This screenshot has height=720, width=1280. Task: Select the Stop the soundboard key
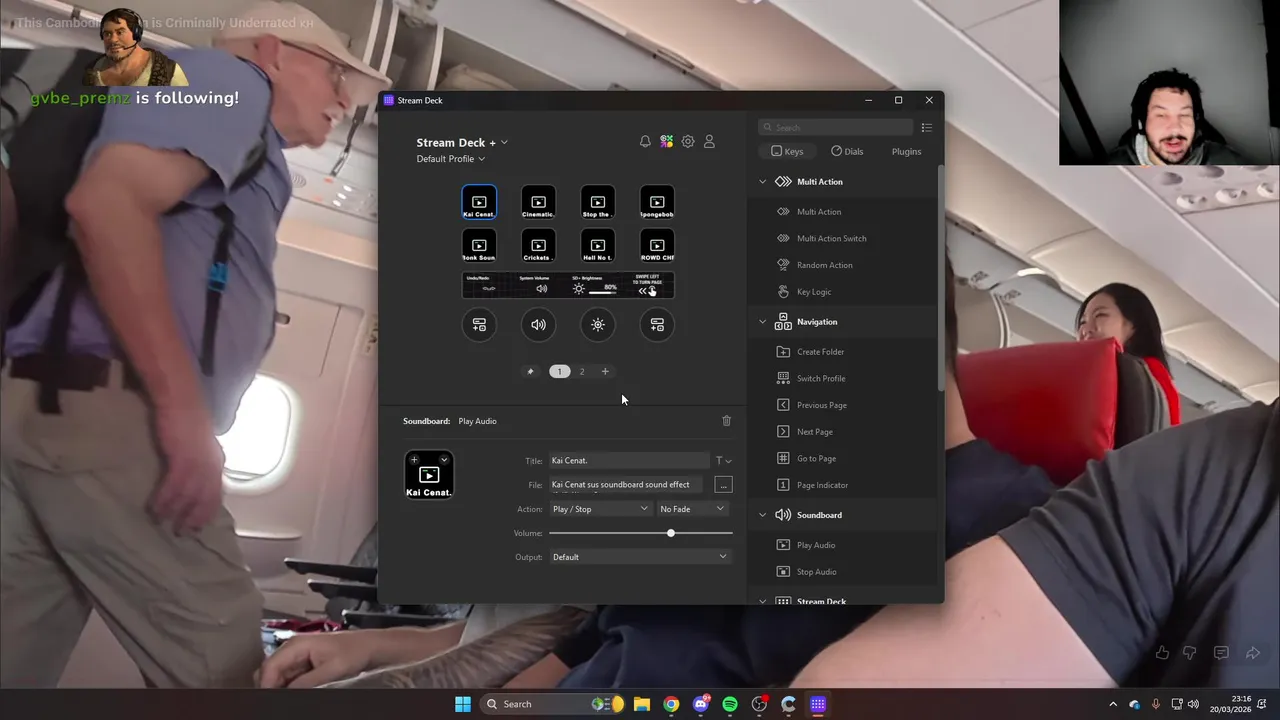point(598,202)
